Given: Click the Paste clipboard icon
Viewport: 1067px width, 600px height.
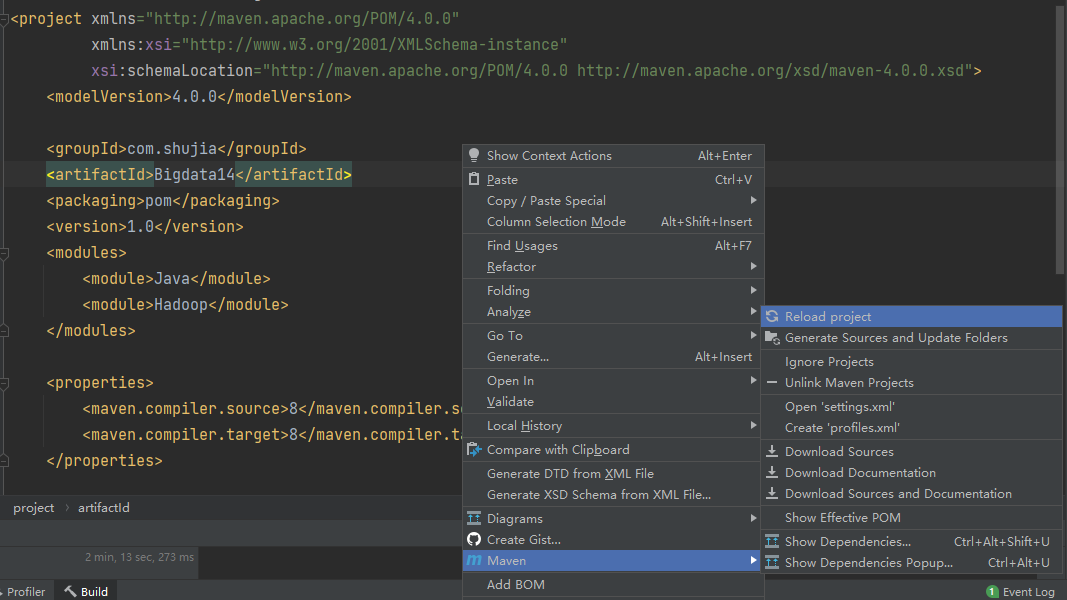Looking at the screenshot, I should [474, 180].
